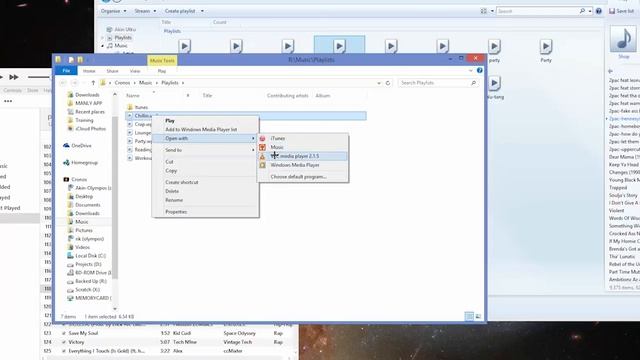The height and width of the screenshot is (360, 640).
Task: Choose VLC media player 2.1.5 entry
Action: (x=303, y=156)
